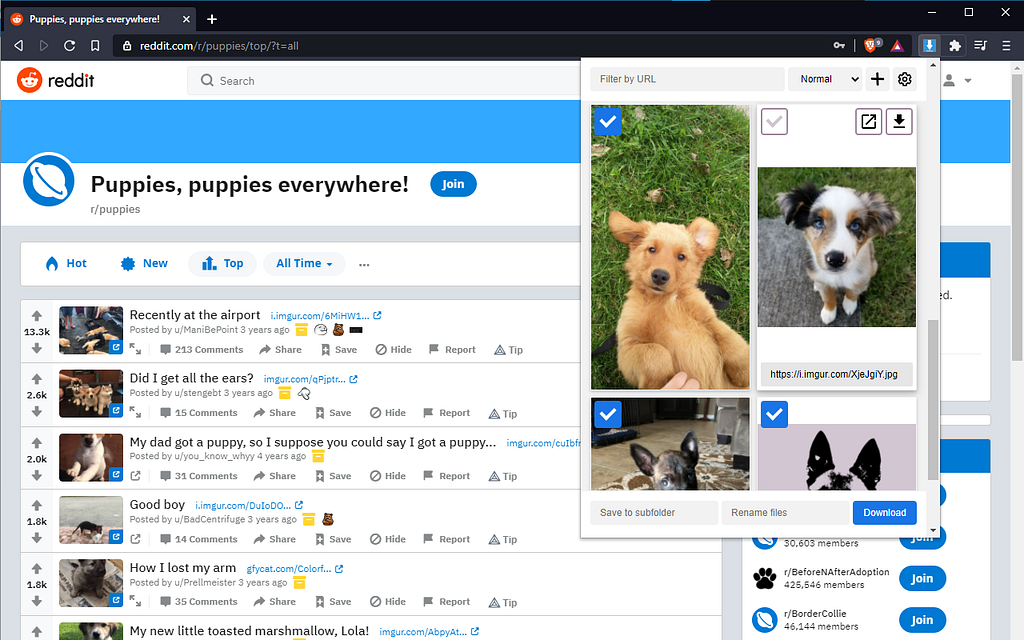1024x640 pixels.
Task: Hide the Good boy post
Action: coord(388,539)
